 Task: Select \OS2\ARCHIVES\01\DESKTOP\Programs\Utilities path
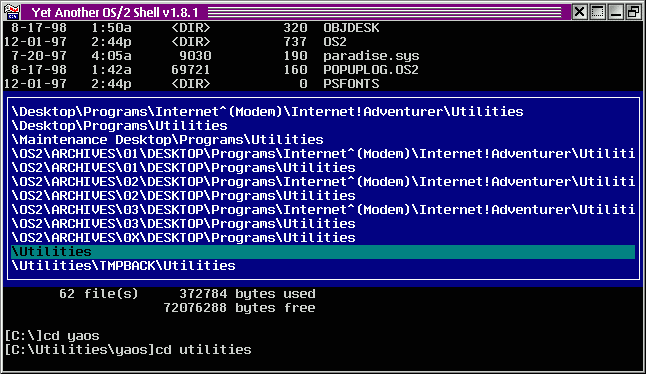point(183,168)
